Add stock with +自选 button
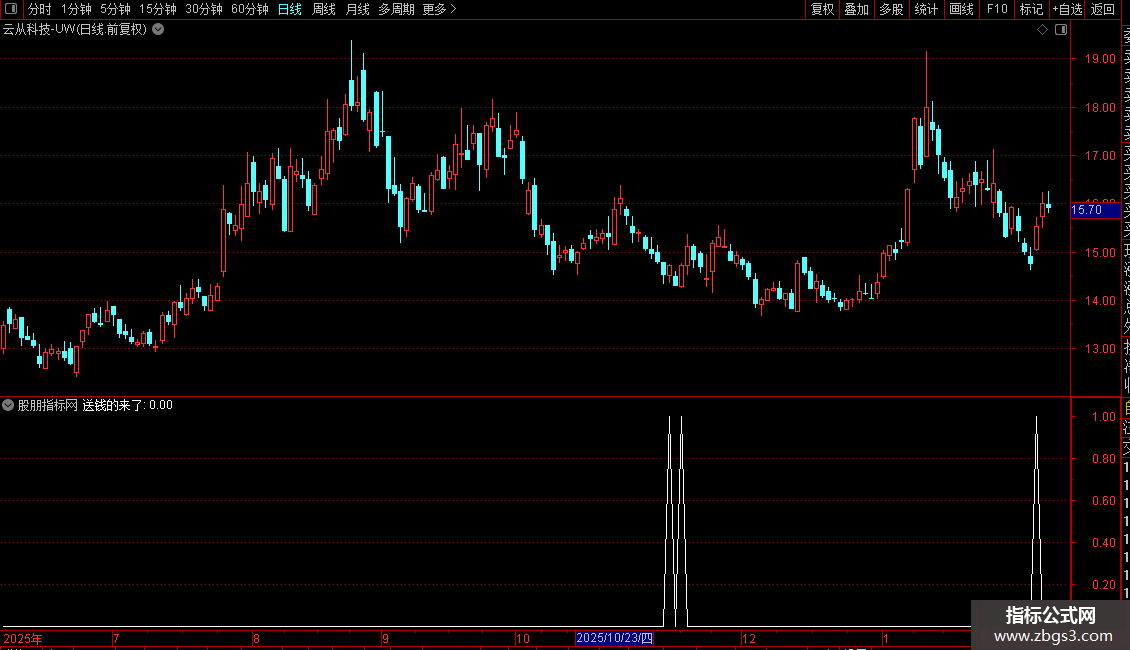The width and height of the screenshot is (1130, 650). [x=1067, y=9]
